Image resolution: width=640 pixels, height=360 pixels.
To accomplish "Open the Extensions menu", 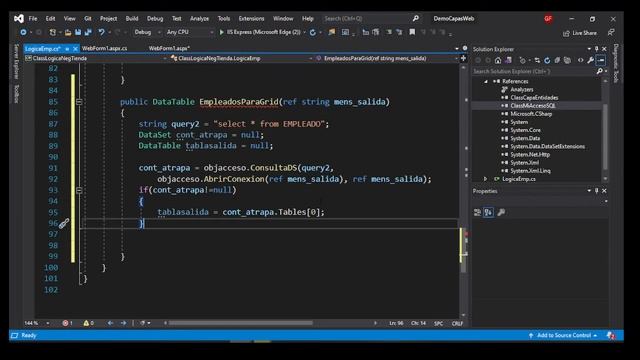I will point(251,18).
